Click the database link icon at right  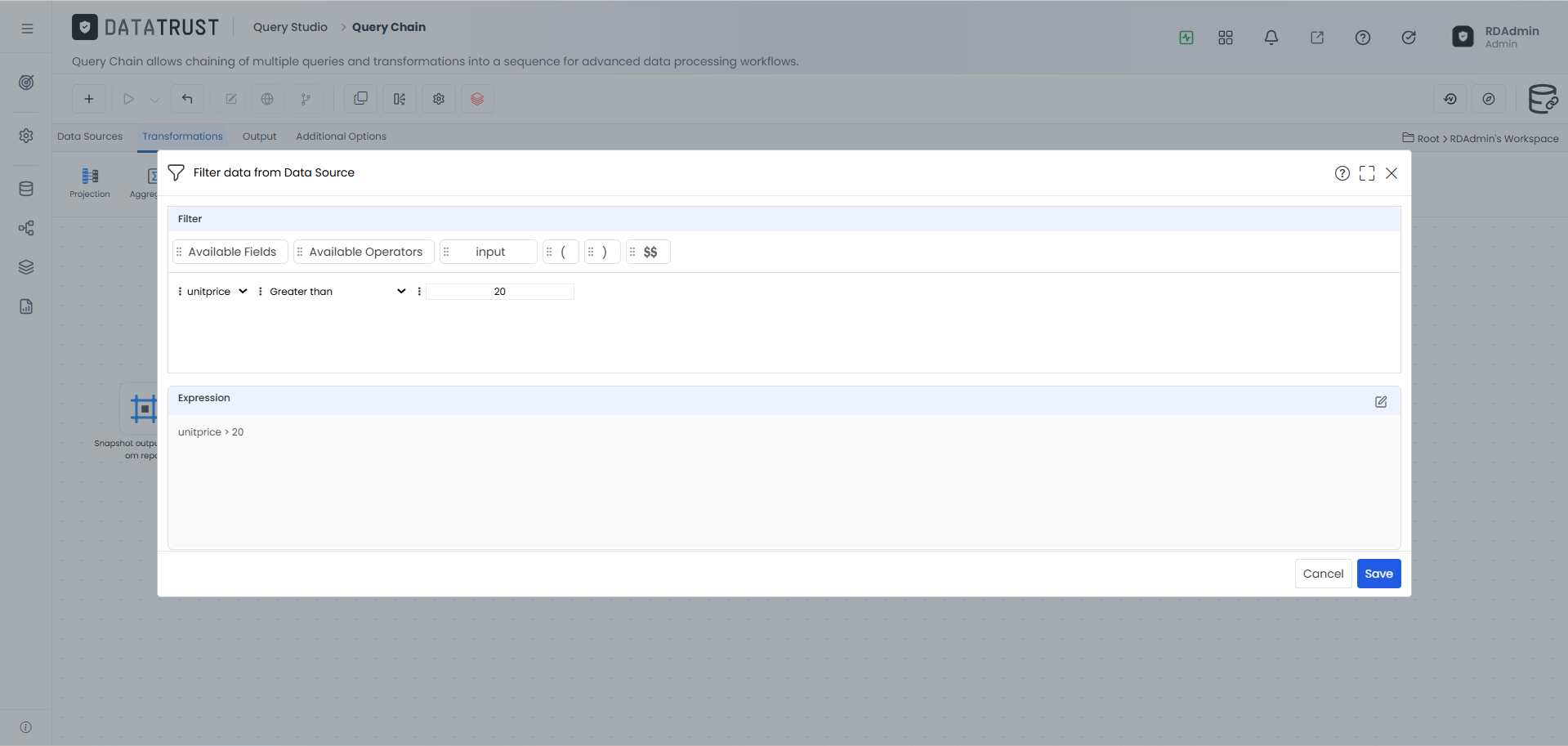(x=1543, y=99)
